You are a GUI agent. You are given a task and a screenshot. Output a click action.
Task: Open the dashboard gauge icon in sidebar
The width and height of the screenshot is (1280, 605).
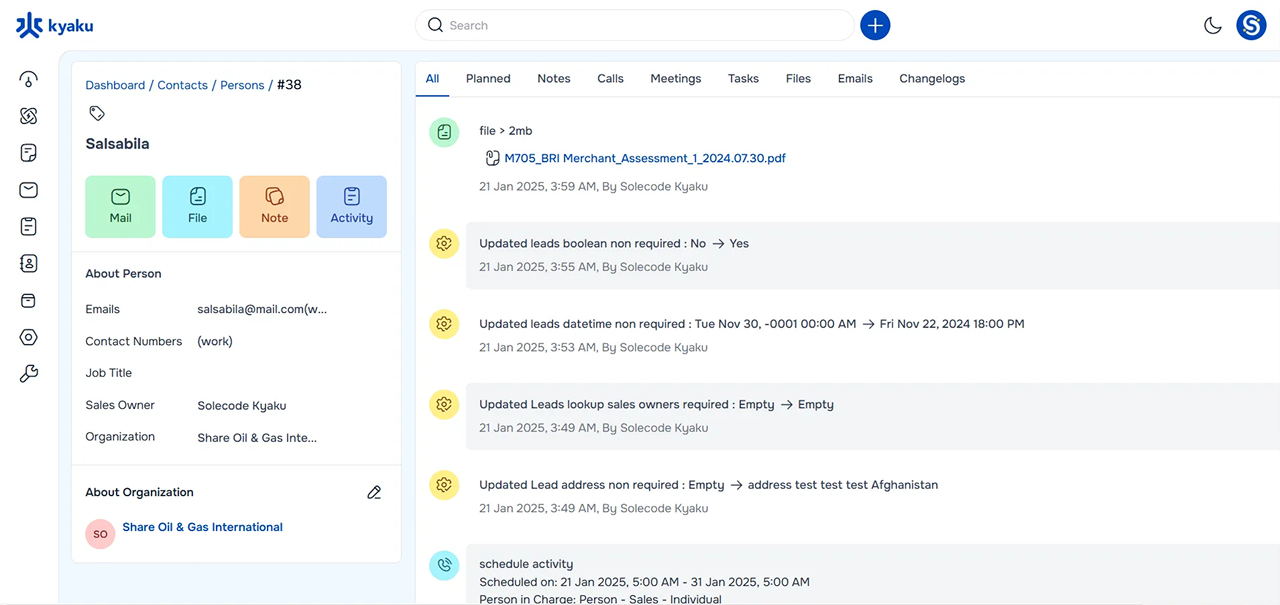point(28,79)
